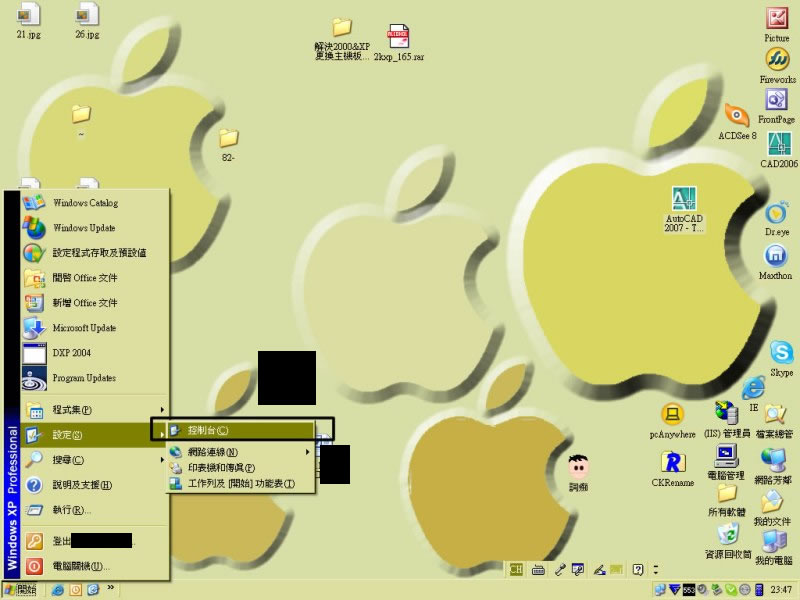Expand the 搜尋(C) submenu
The height and width of the screenshot is (600, 800).
94,460
